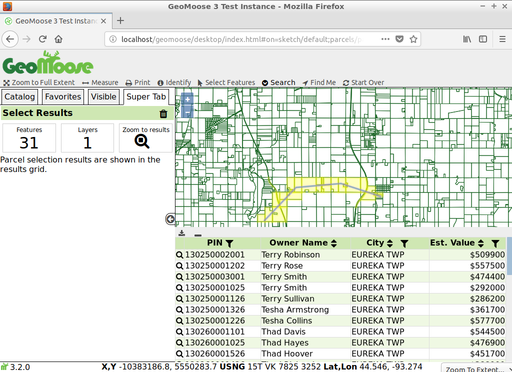Zoom to parcel 130250001226

(x=179, y=321)
